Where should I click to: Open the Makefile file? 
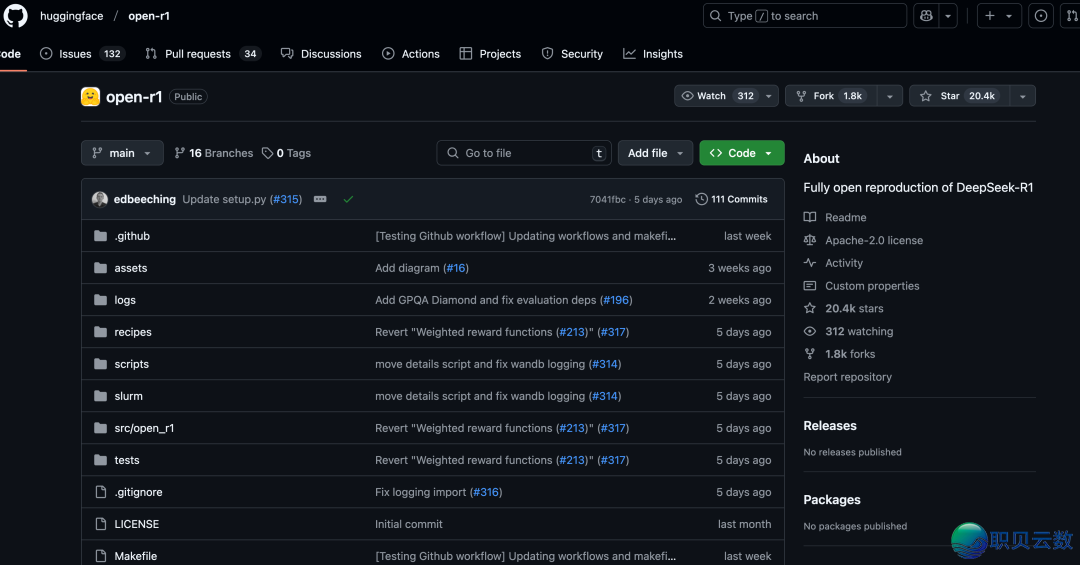point(136,556)
